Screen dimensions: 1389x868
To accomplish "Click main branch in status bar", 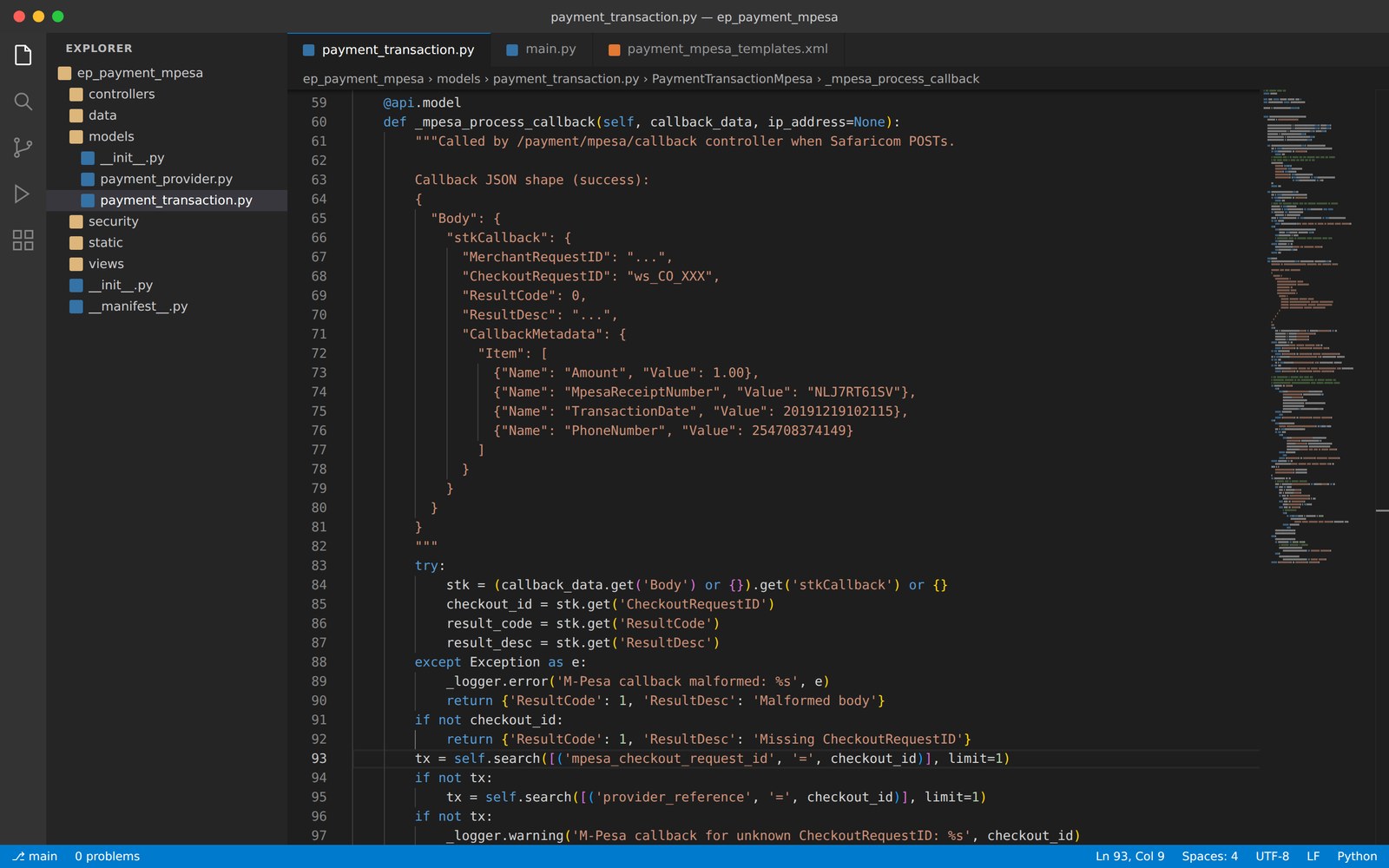I will point(35,856).
